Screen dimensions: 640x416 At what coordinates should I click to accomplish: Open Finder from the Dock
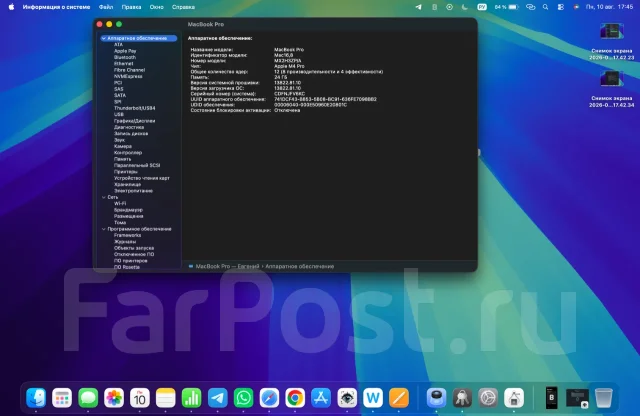point(36,398)
